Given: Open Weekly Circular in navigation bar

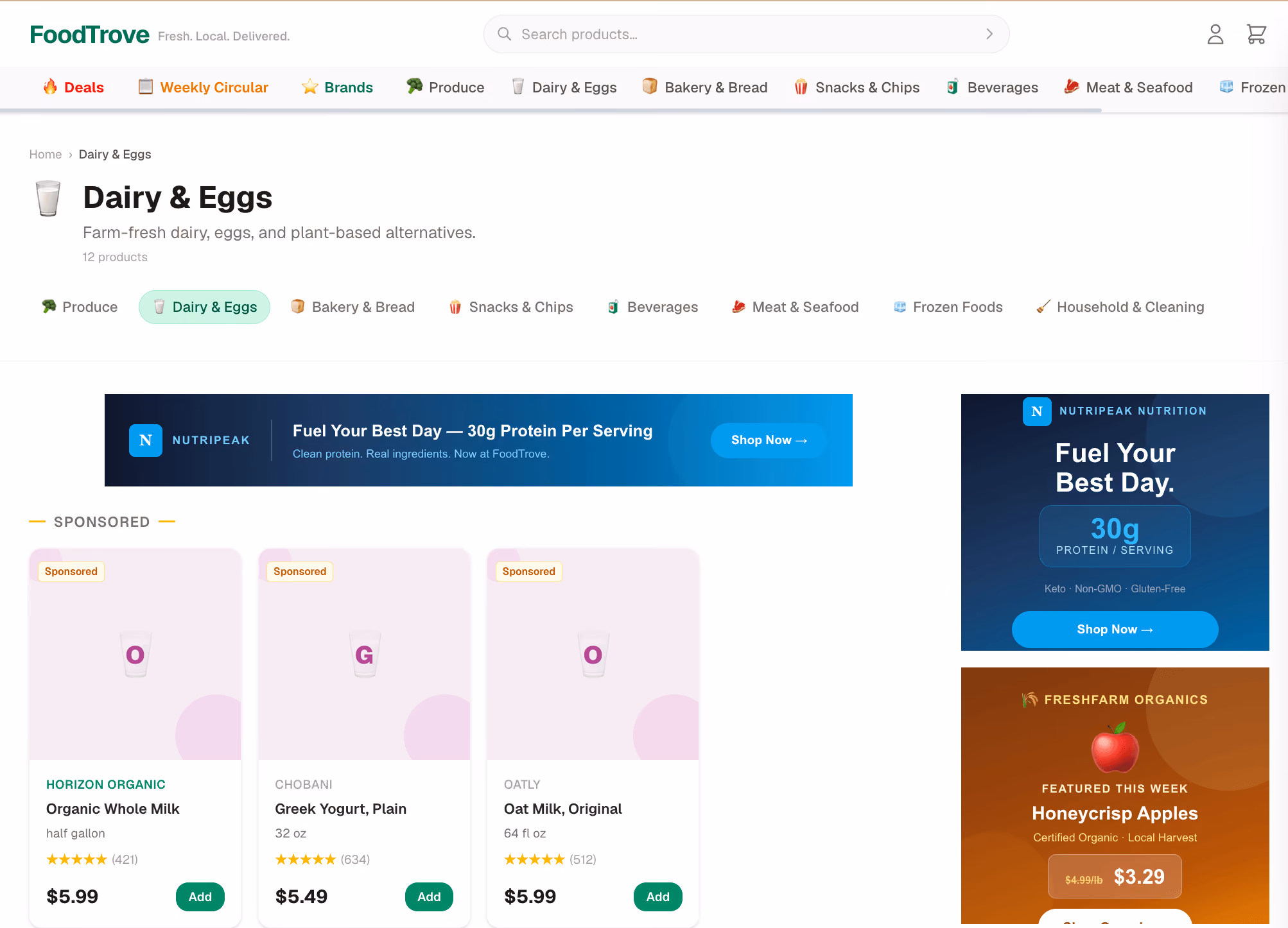Looking at the screenshot, I should [x=203, y=87].
